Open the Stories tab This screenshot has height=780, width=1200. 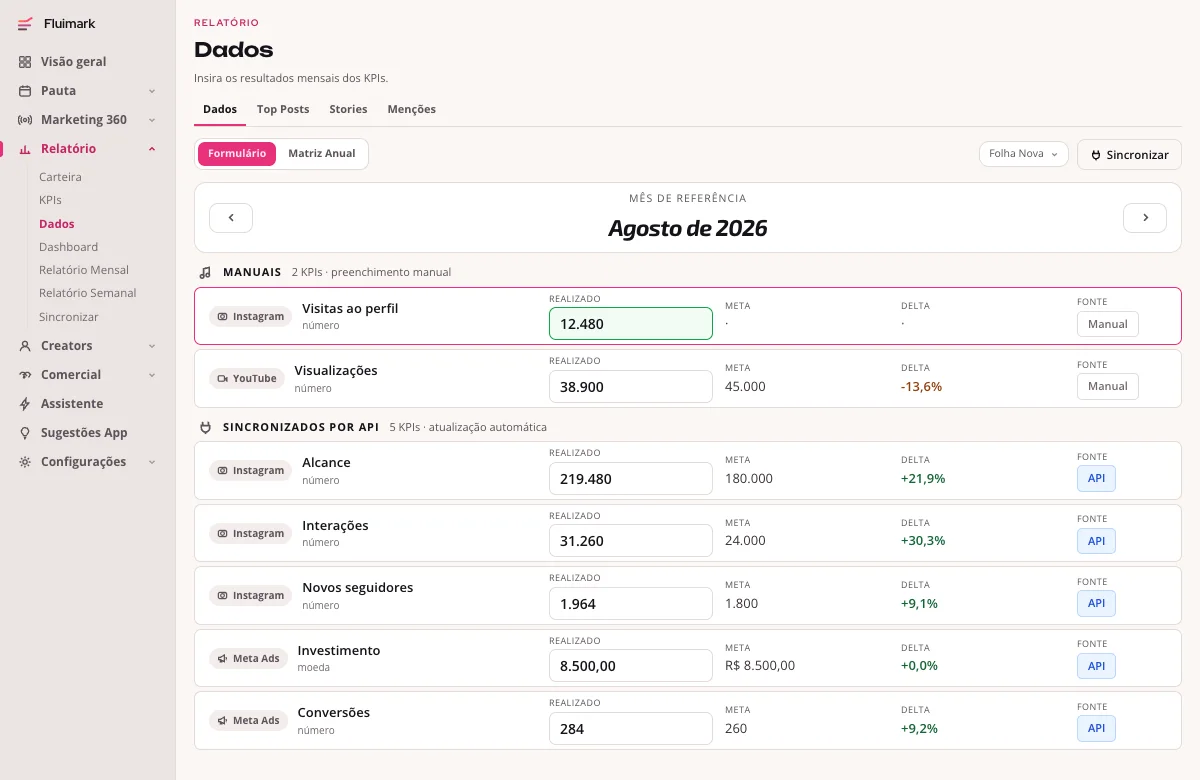coord(348,109)
